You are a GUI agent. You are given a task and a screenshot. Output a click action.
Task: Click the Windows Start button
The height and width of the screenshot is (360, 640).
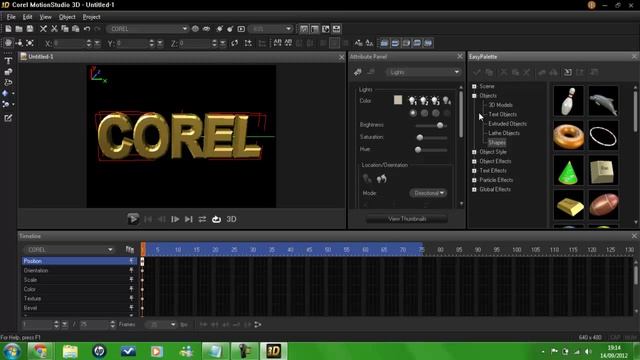11,351
